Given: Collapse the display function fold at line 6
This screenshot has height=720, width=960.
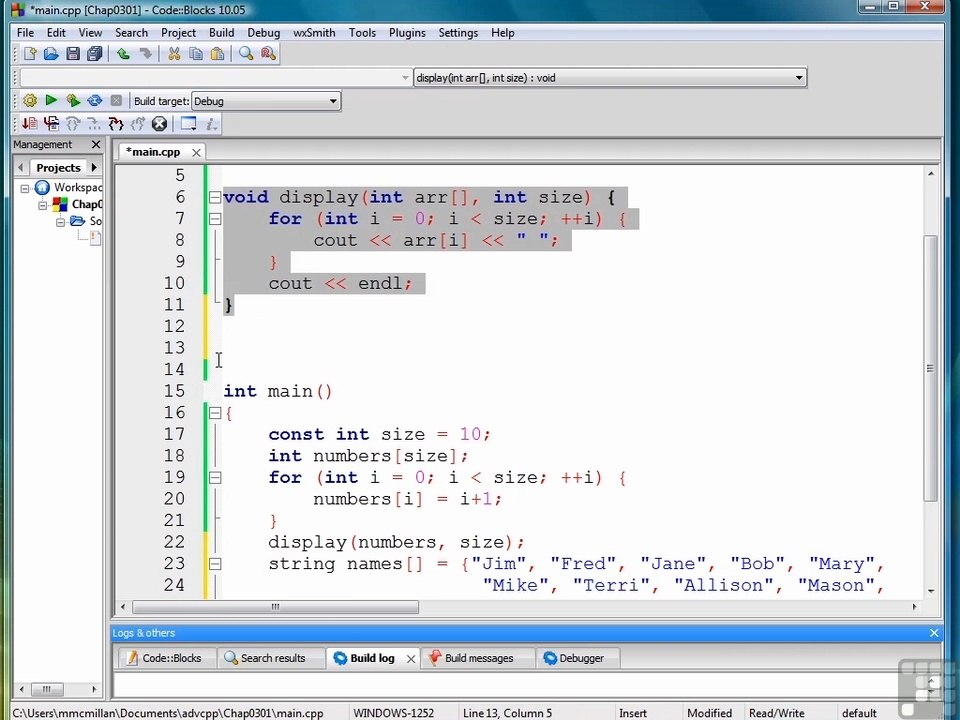Looking at the screenshot, I should [x=215, y=197].
